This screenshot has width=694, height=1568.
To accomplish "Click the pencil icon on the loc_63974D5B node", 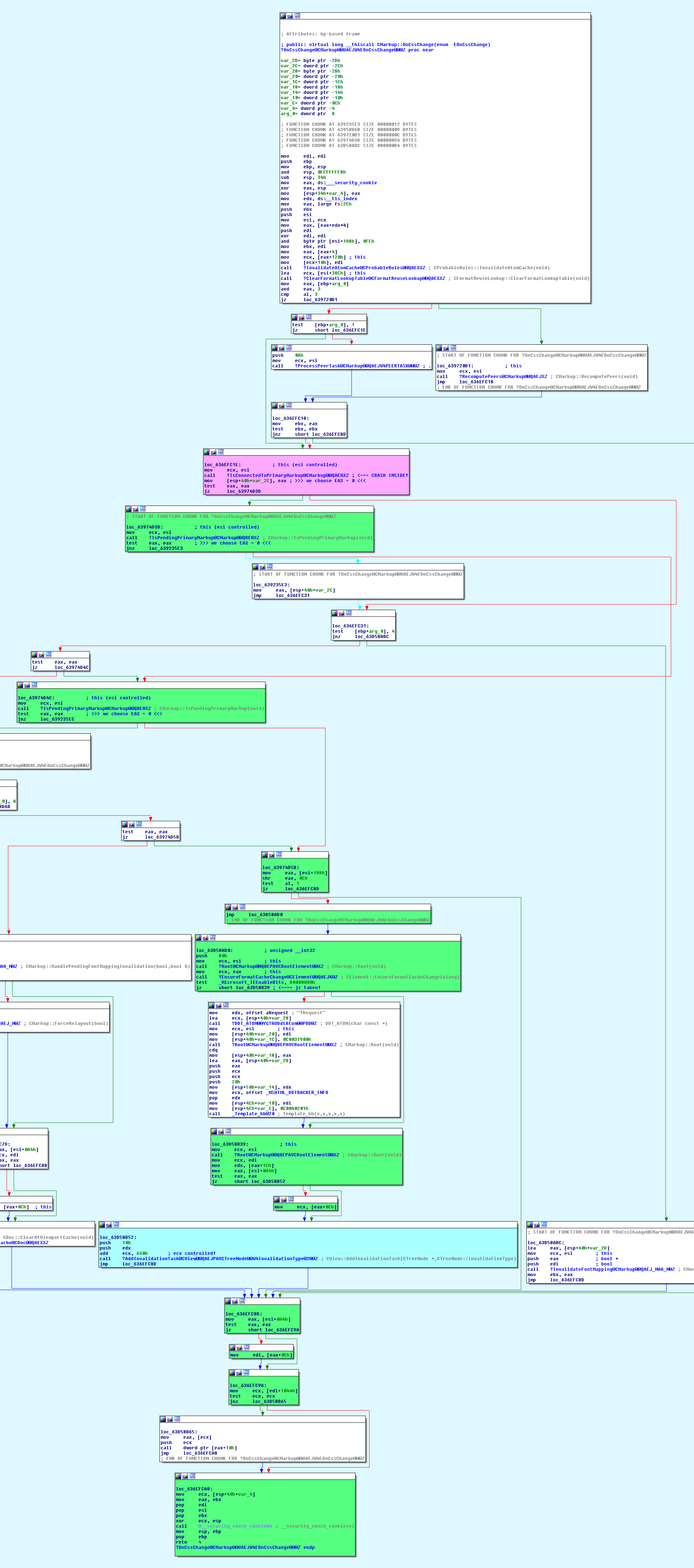I will [x=272, y=854].
